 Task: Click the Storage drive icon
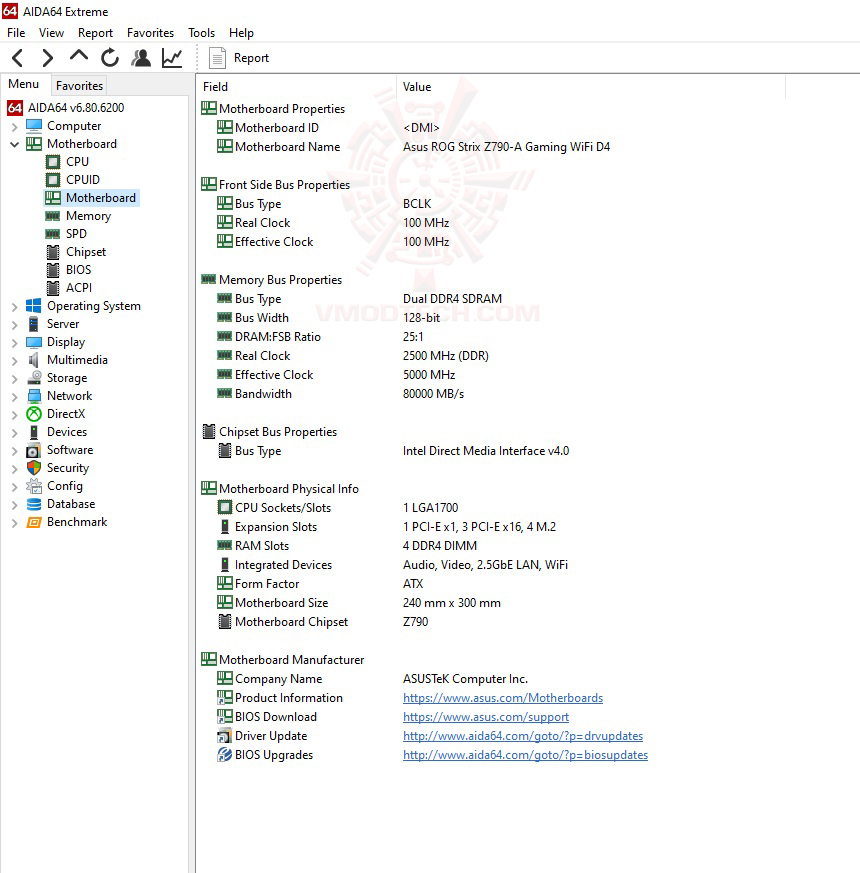click(x=34, y=377)
